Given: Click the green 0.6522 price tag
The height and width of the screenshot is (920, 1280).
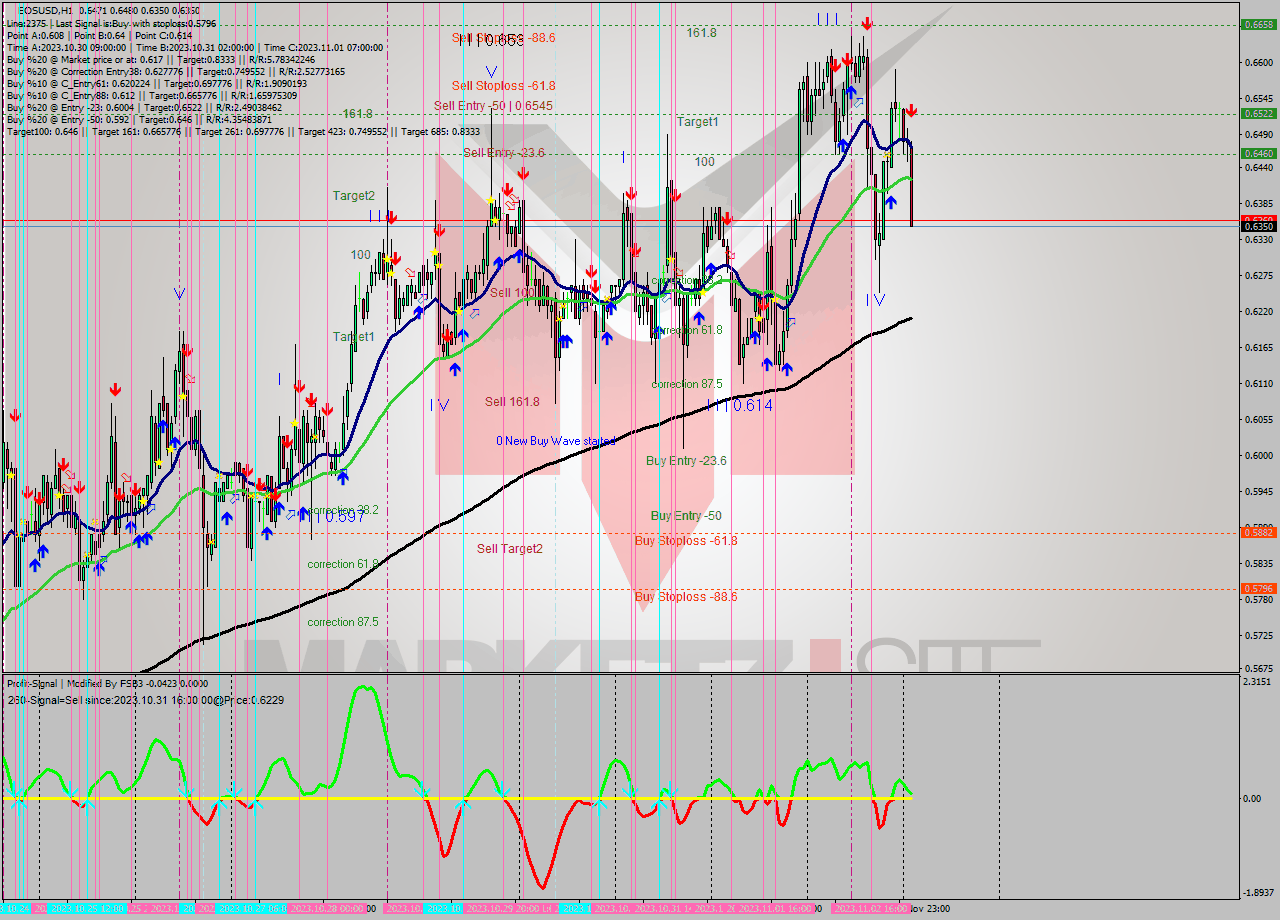Looking at the screenshot, I should click(1257, 114).
